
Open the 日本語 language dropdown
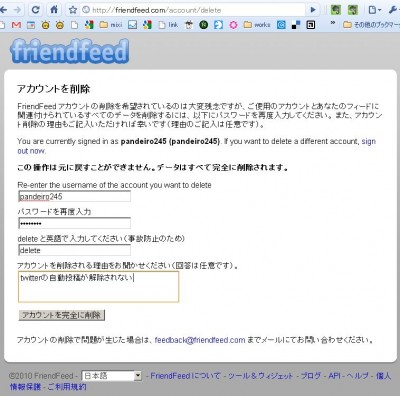tap(112, 376)
